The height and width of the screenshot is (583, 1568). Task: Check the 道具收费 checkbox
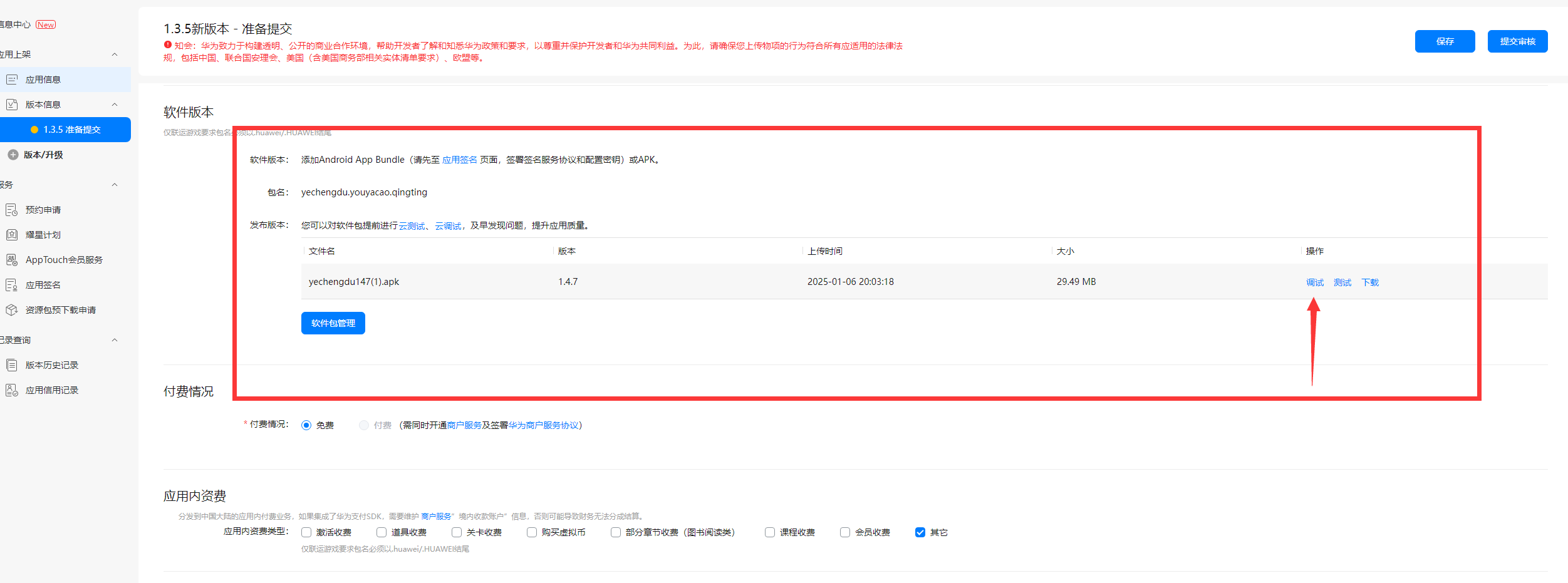point(382,532)
